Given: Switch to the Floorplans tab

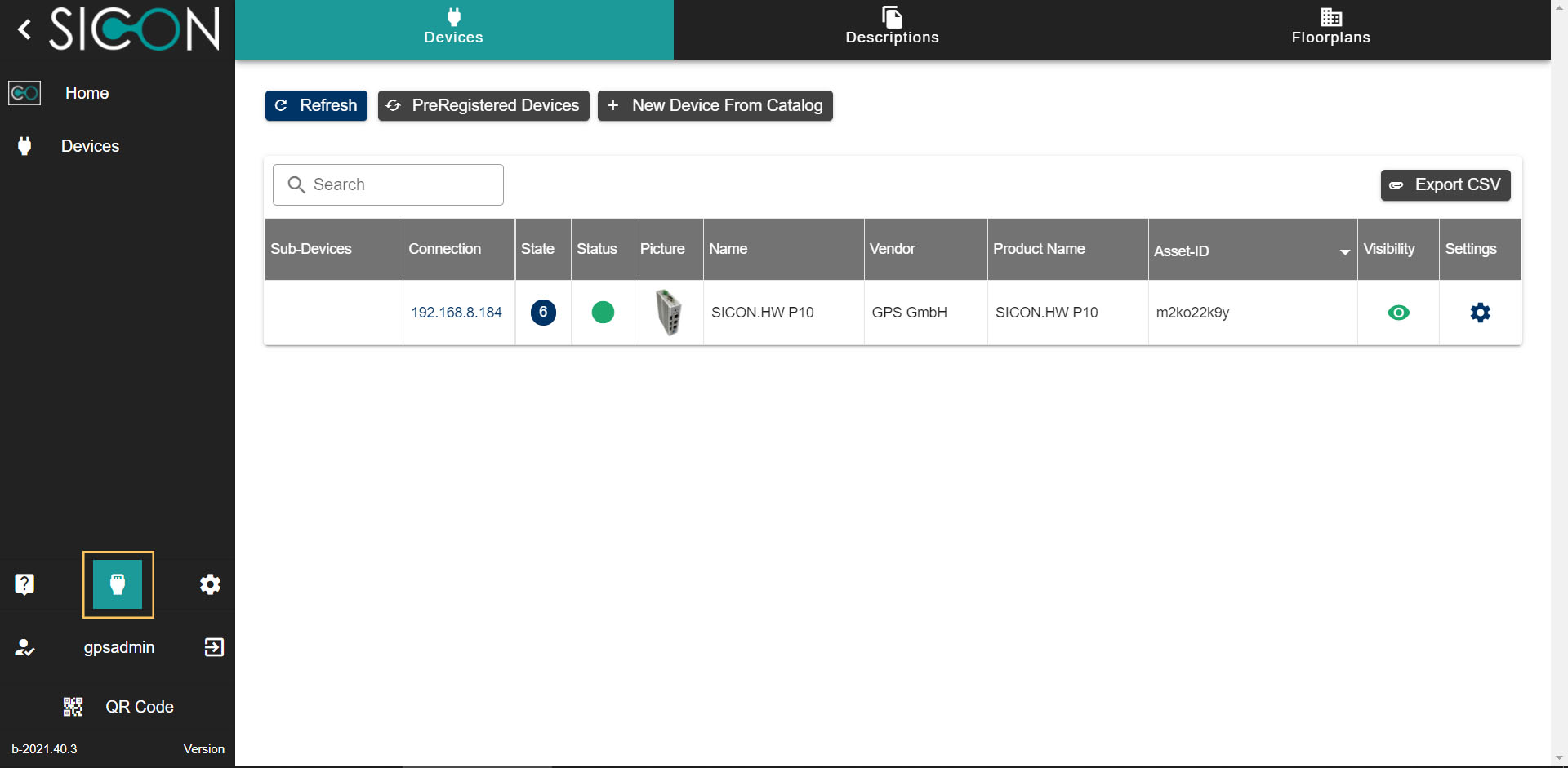Looking at the screenshot, I should click(x=1330, y=29).
